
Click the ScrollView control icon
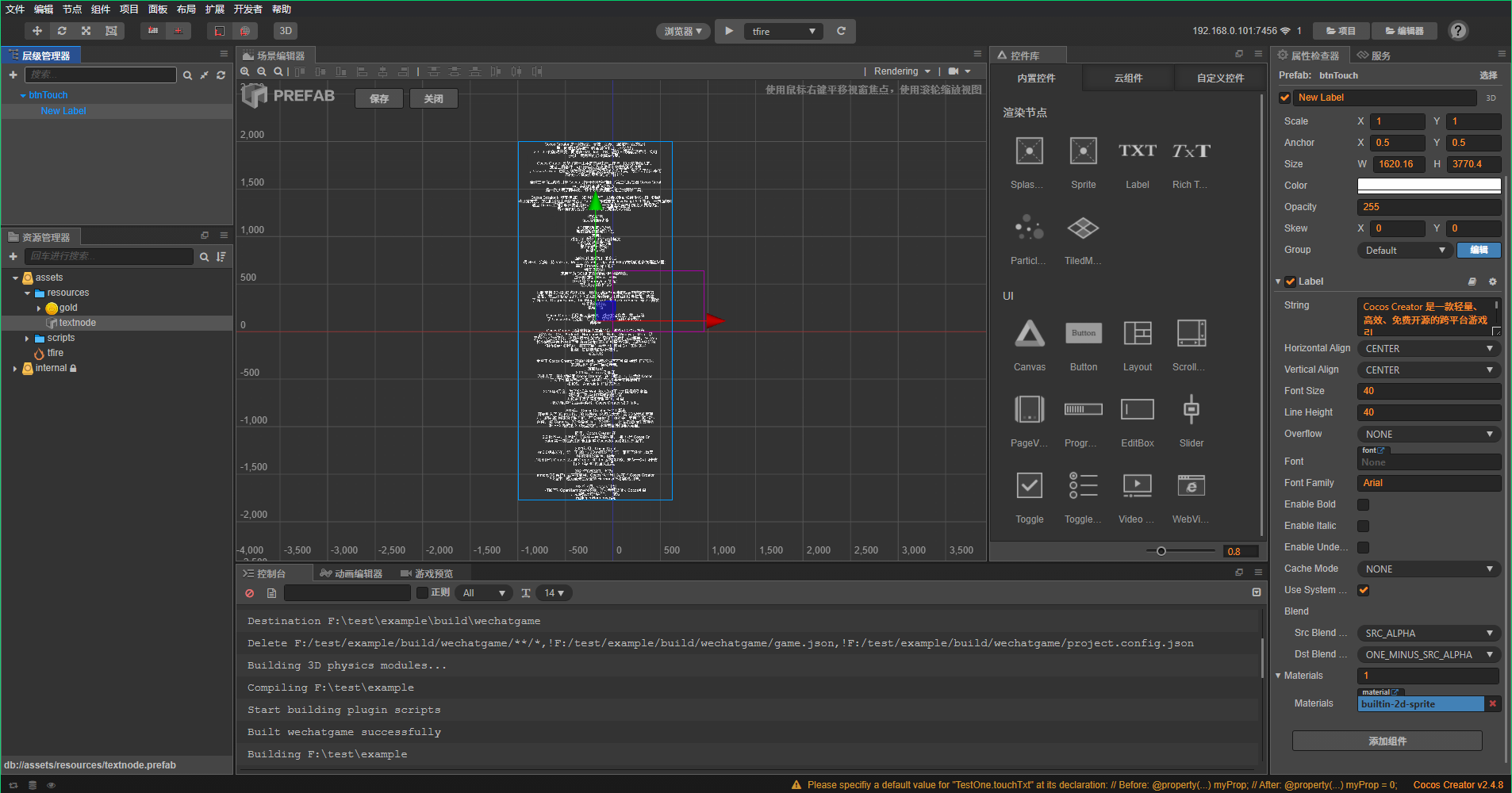(1191, 334)
